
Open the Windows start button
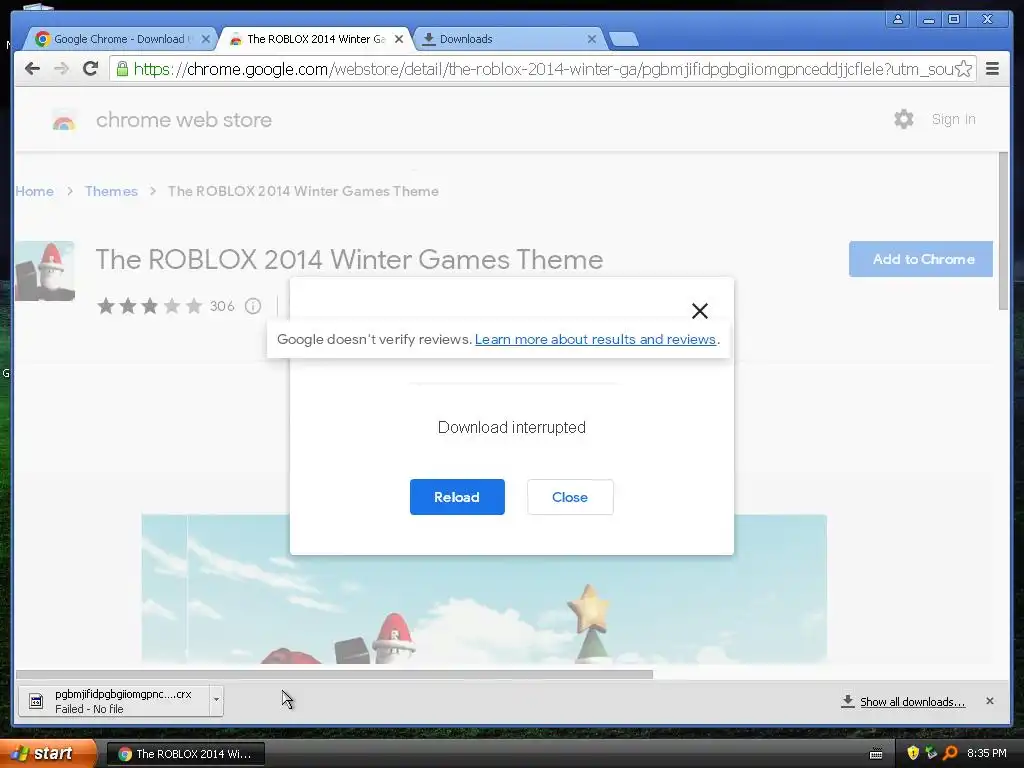coord(47,753)
